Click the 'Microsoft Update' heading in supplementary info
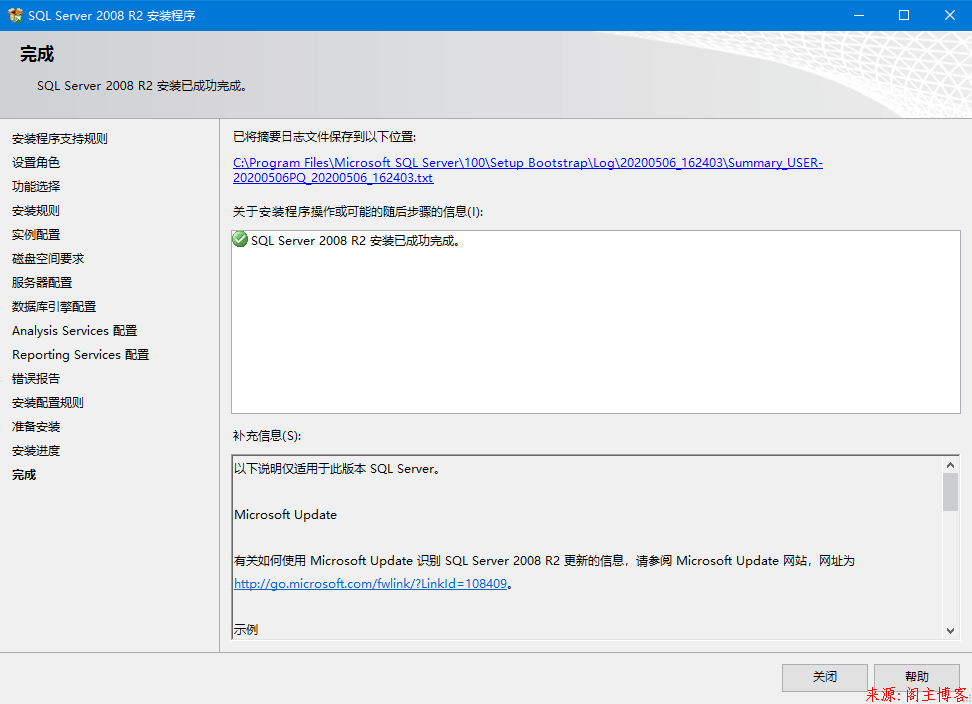Viewport: 972px width, 704px height. coord(286,515)
